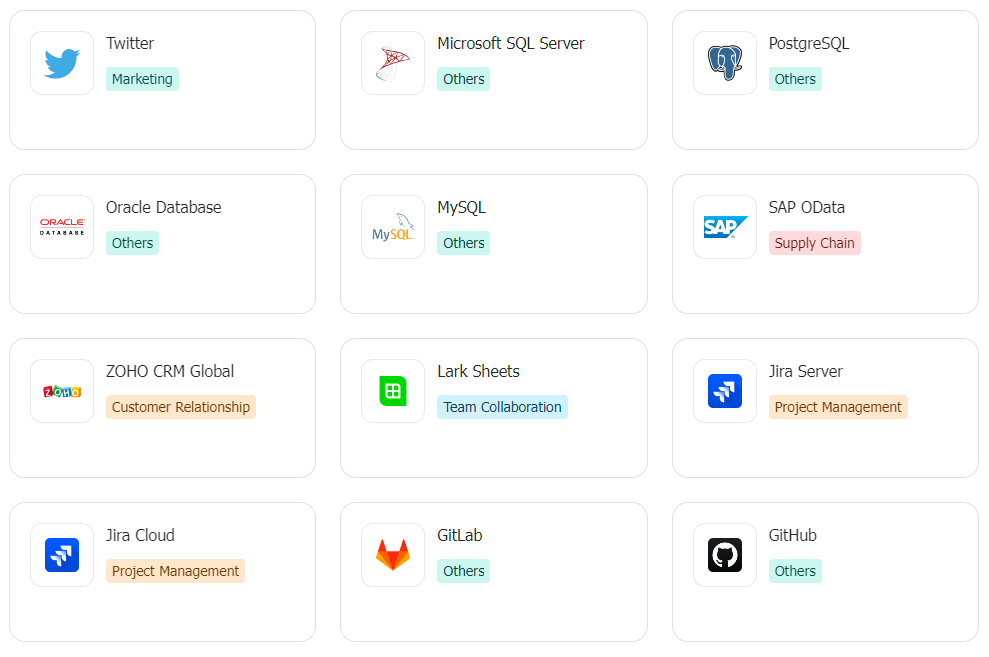Select the Jira Cloud icon
The width and height of the screenshot is (989, 657).
pos(62,555)
